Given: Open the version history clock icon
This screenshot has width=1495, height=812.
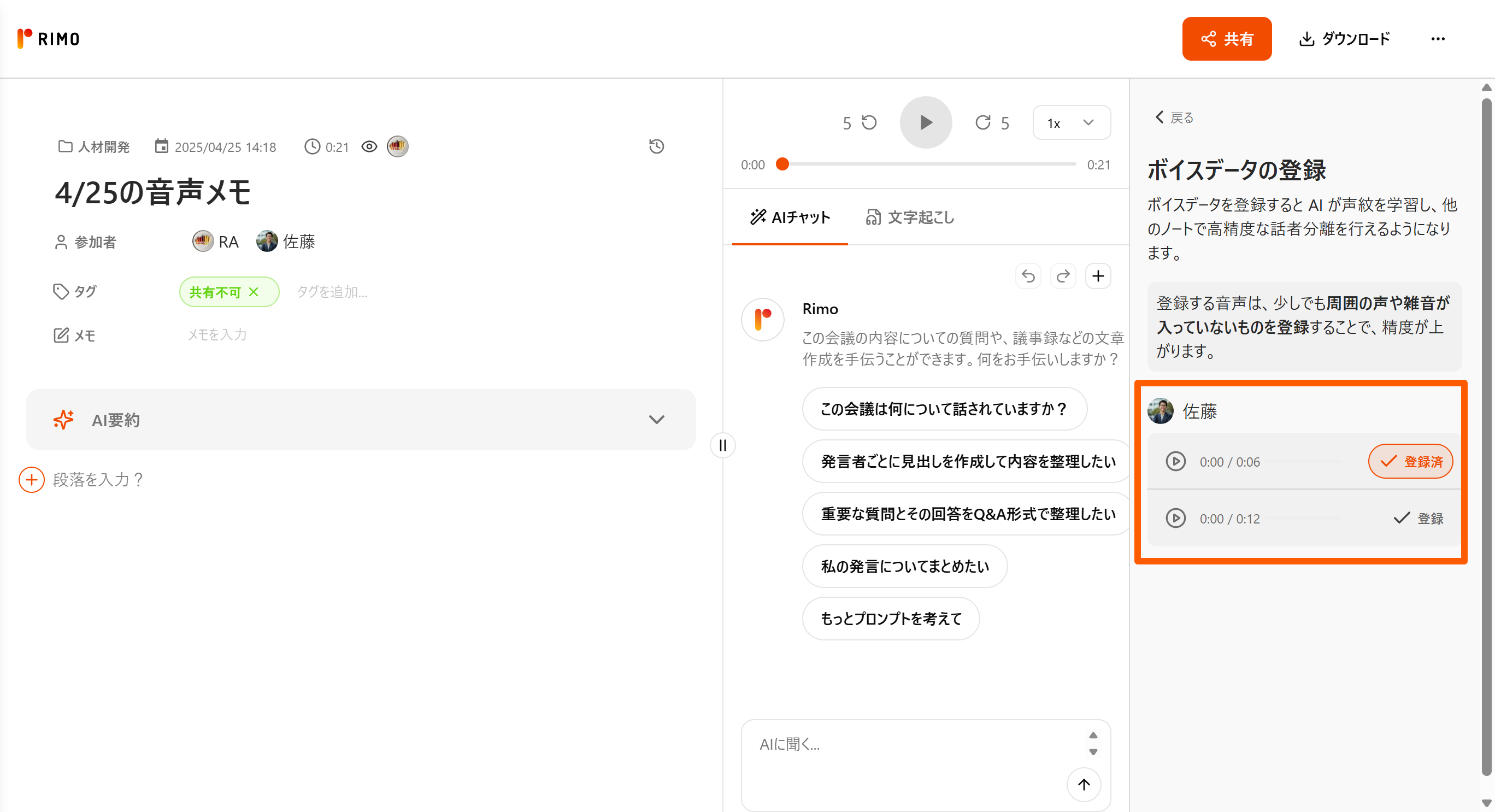Looking at the screenshot, I should pyautogui.click(x=656, y=146).
